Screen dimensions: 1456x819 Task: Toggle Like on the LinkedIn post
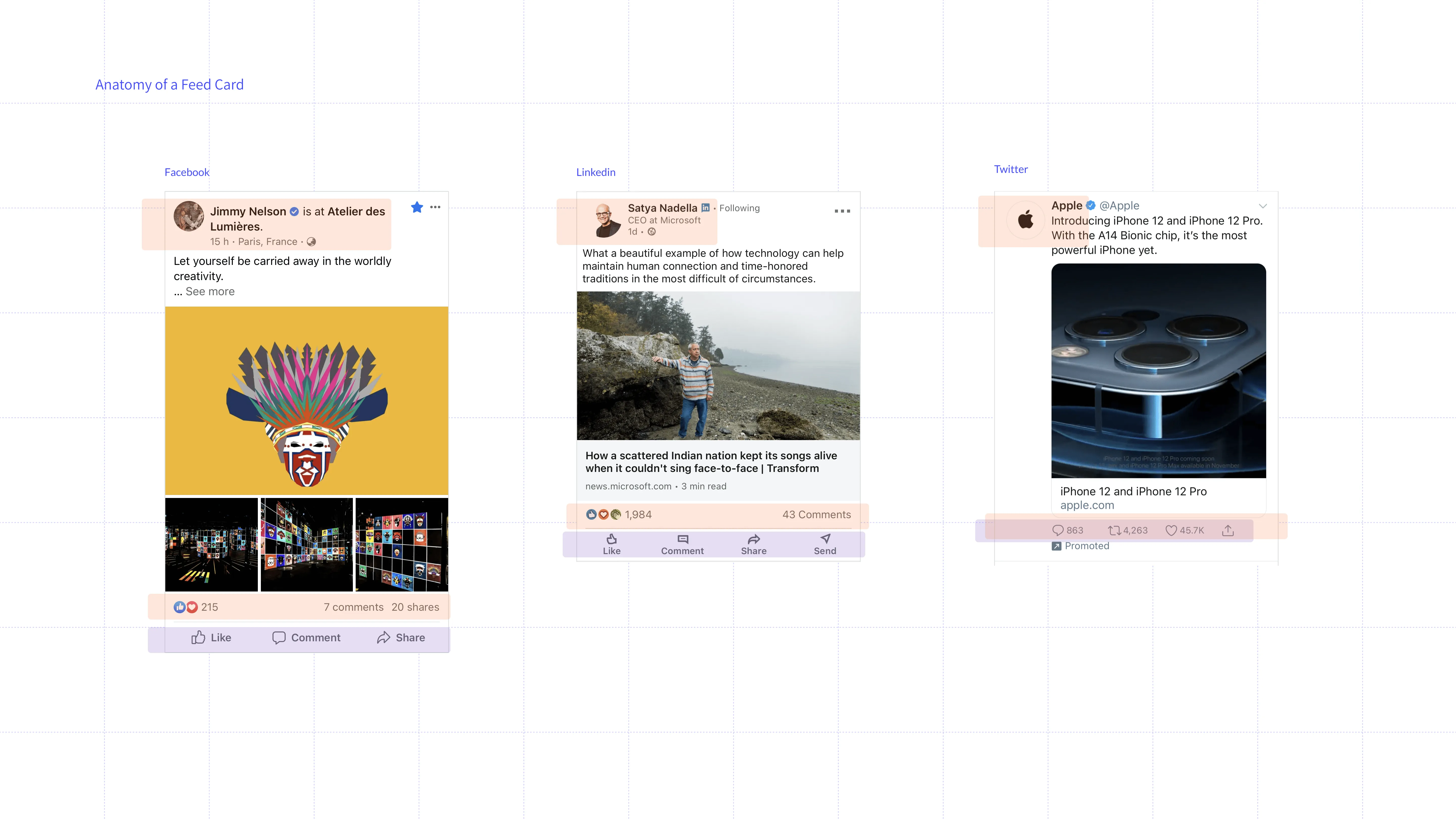tap(611, 544)
